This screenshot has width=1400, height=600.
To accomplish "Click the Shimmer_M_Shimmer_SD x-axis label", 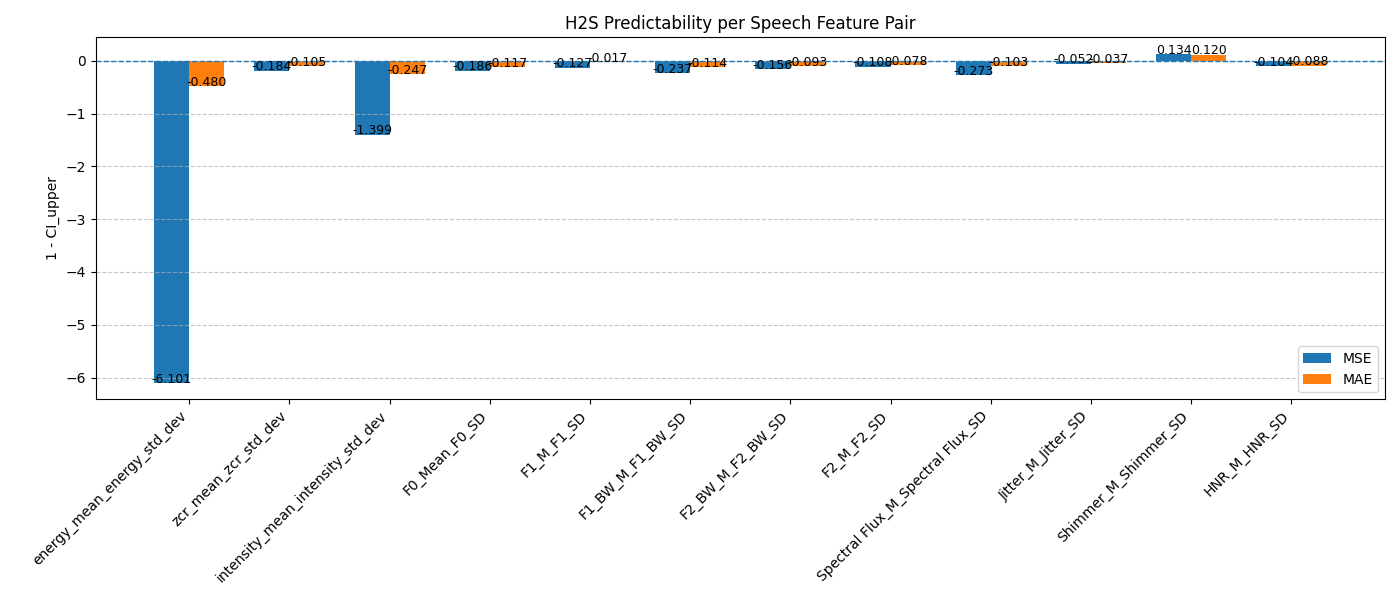I will pyautogui.click(x=1124, y=476).
